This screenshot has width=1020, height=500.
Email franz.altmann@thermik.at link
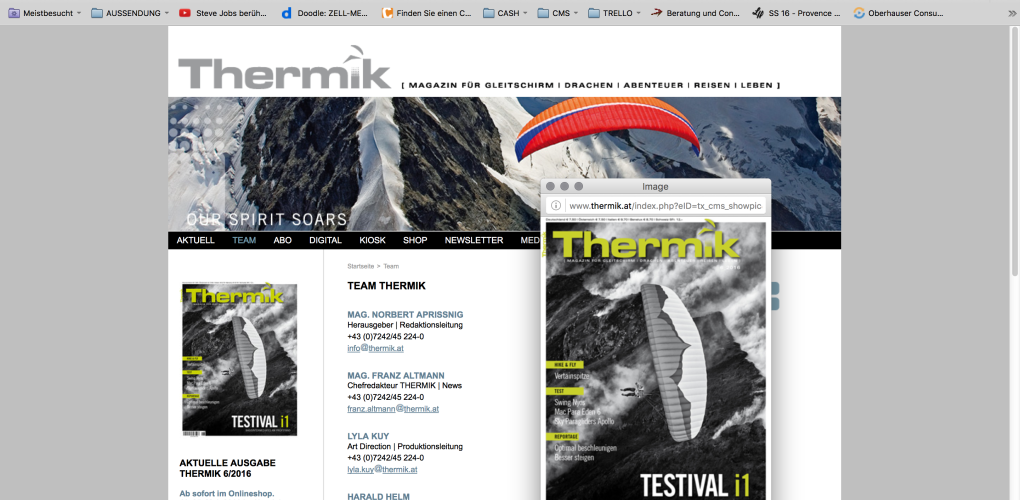pyautogui.click(x=393, y=409)
